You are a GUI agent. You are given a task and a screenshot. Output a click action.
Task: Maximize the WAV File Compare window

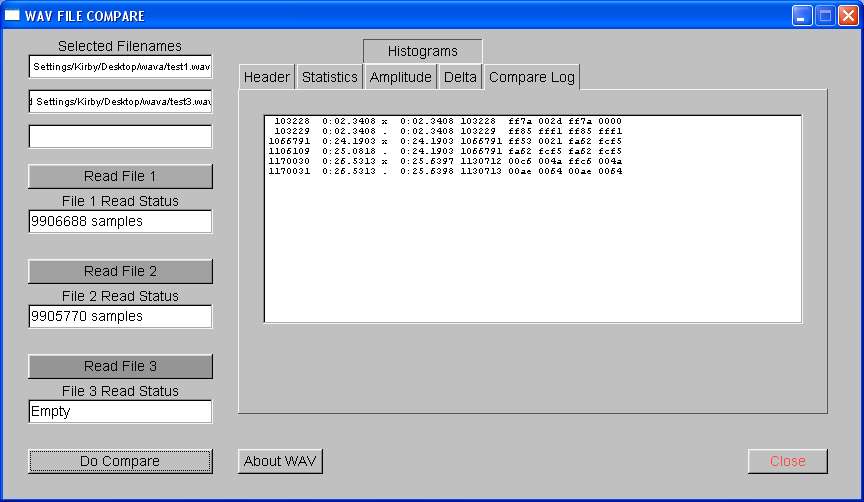825,16
